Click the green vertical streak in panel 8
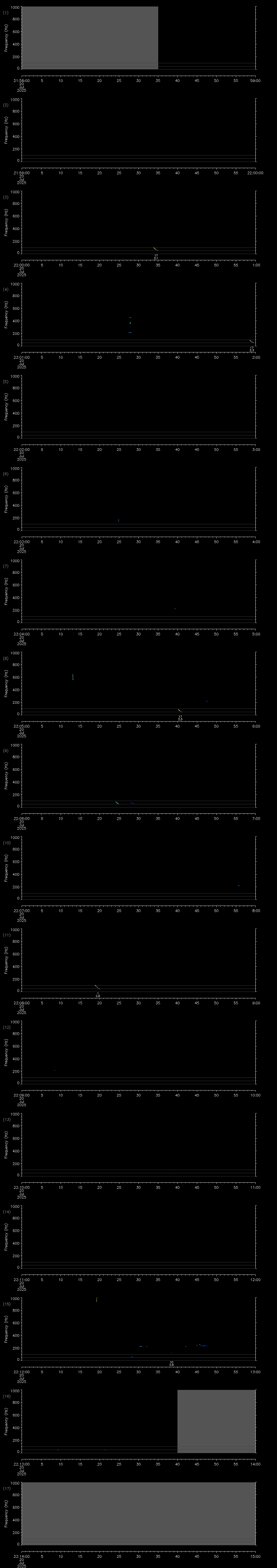This screenshot has height=1568, width=277. click(x=72, y=677)
